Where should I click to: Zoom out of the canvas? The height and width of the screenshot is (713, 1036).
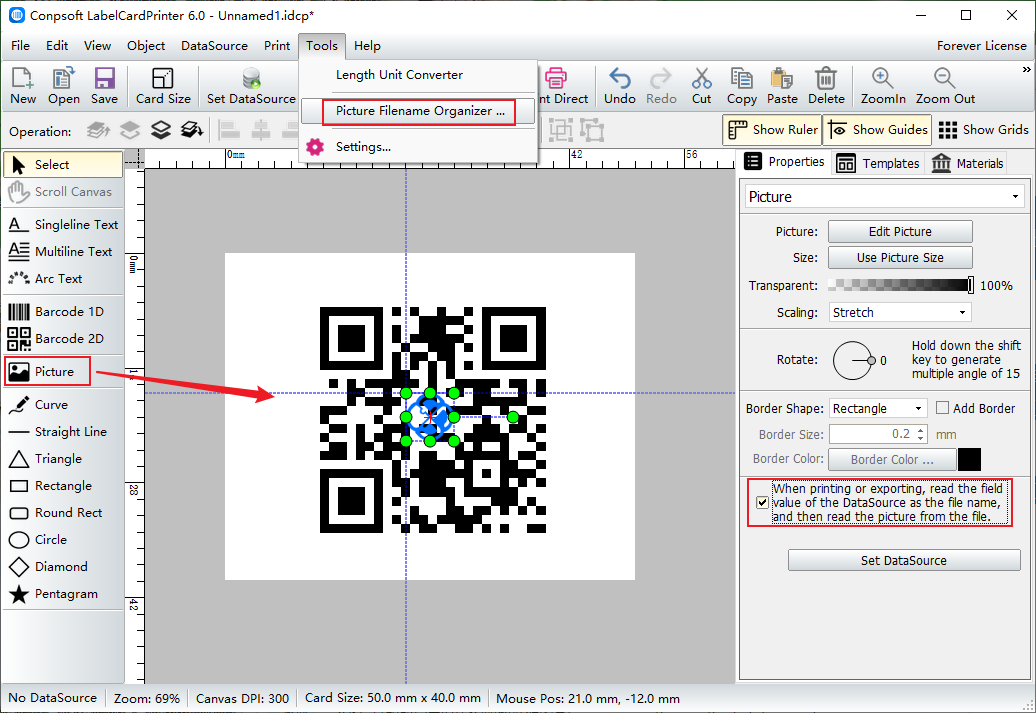pos(945,86)
